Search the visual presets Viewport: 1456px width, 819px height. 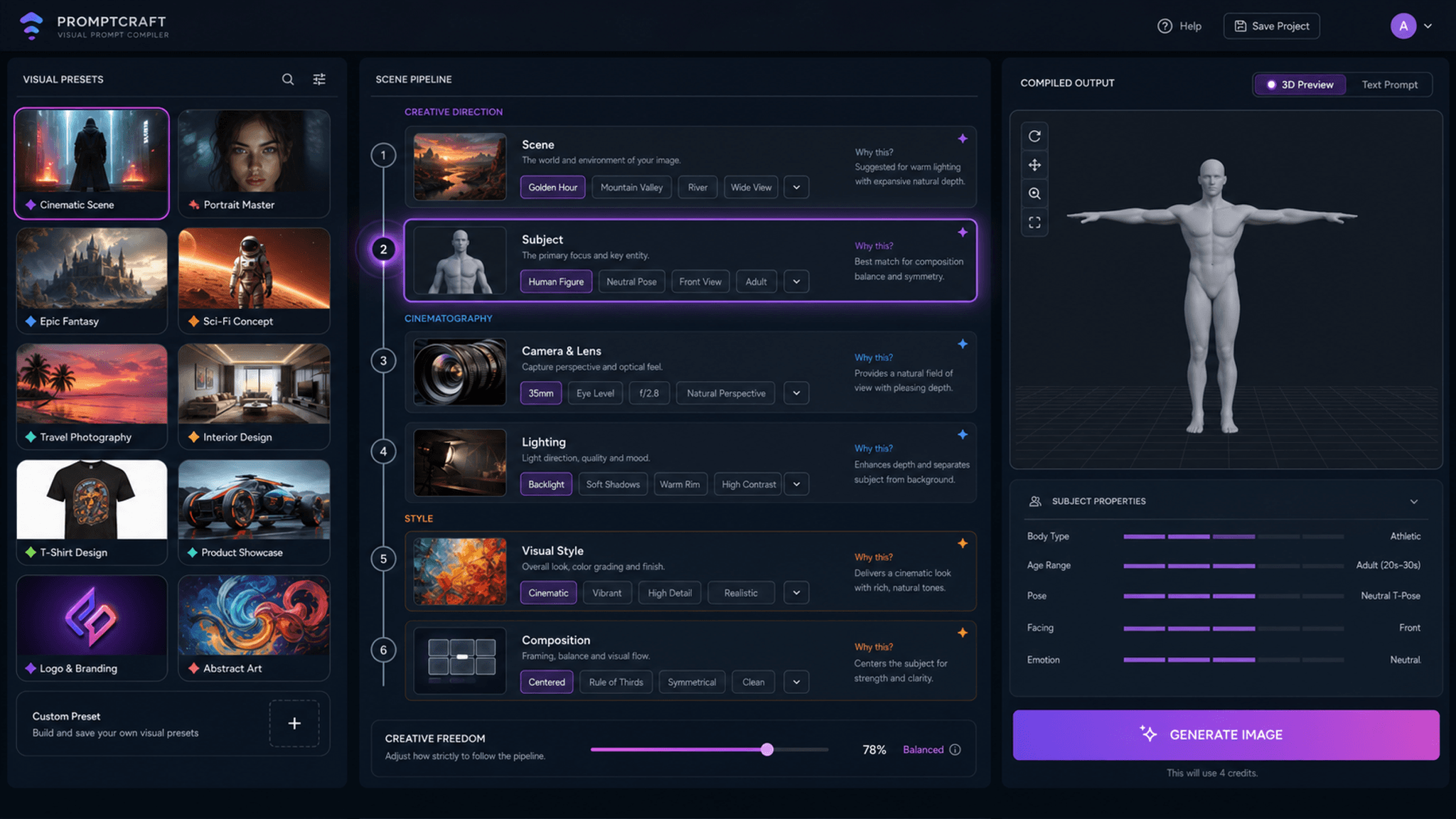pyautogui.click(x=288, y=79)
